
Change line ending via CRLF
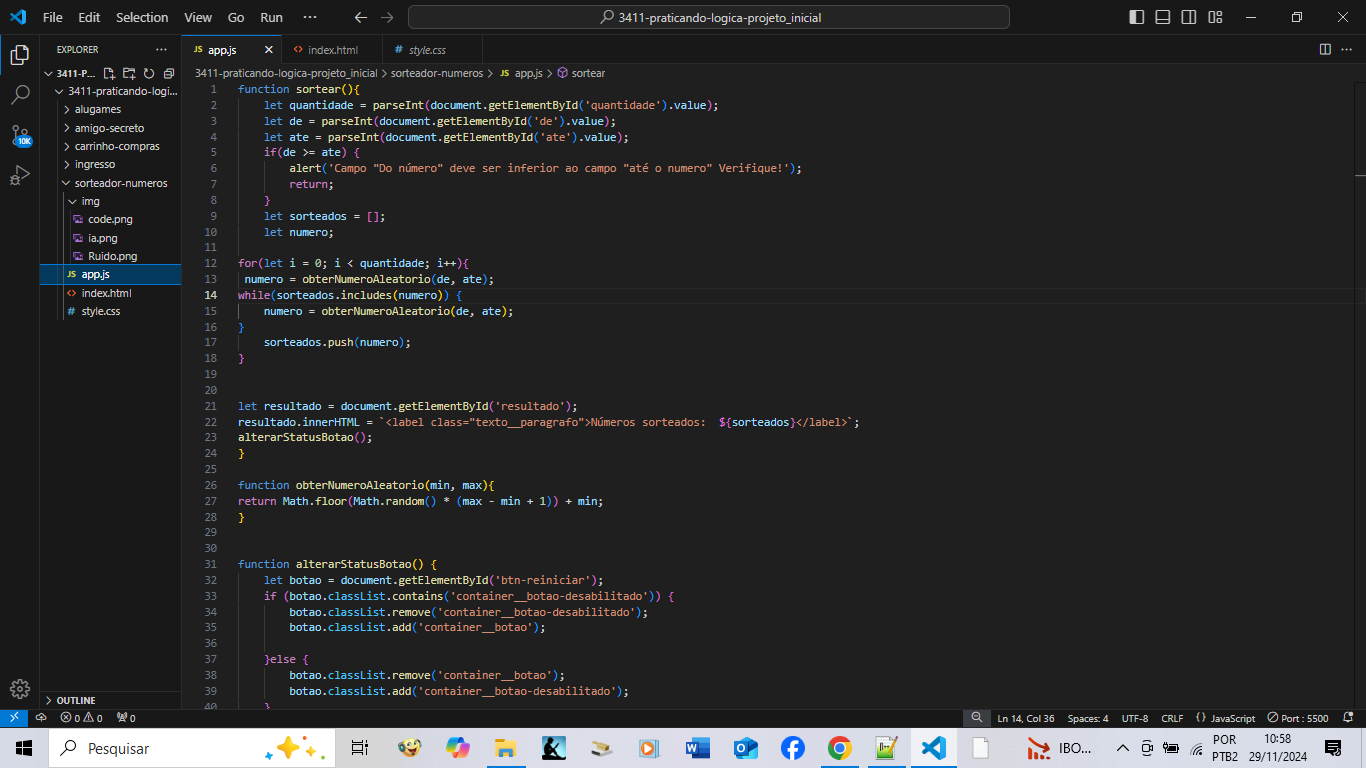pos(1172,718)
